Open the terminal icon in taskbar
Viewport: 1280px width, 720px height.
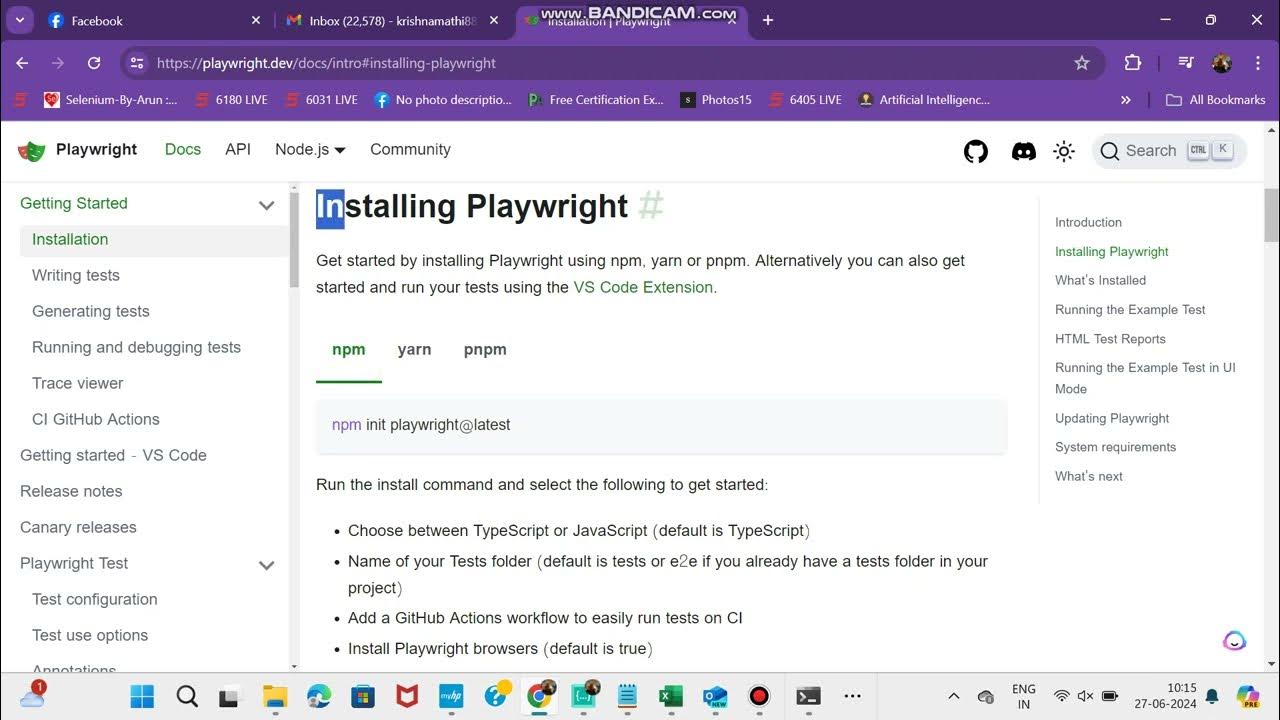[808, 696]
